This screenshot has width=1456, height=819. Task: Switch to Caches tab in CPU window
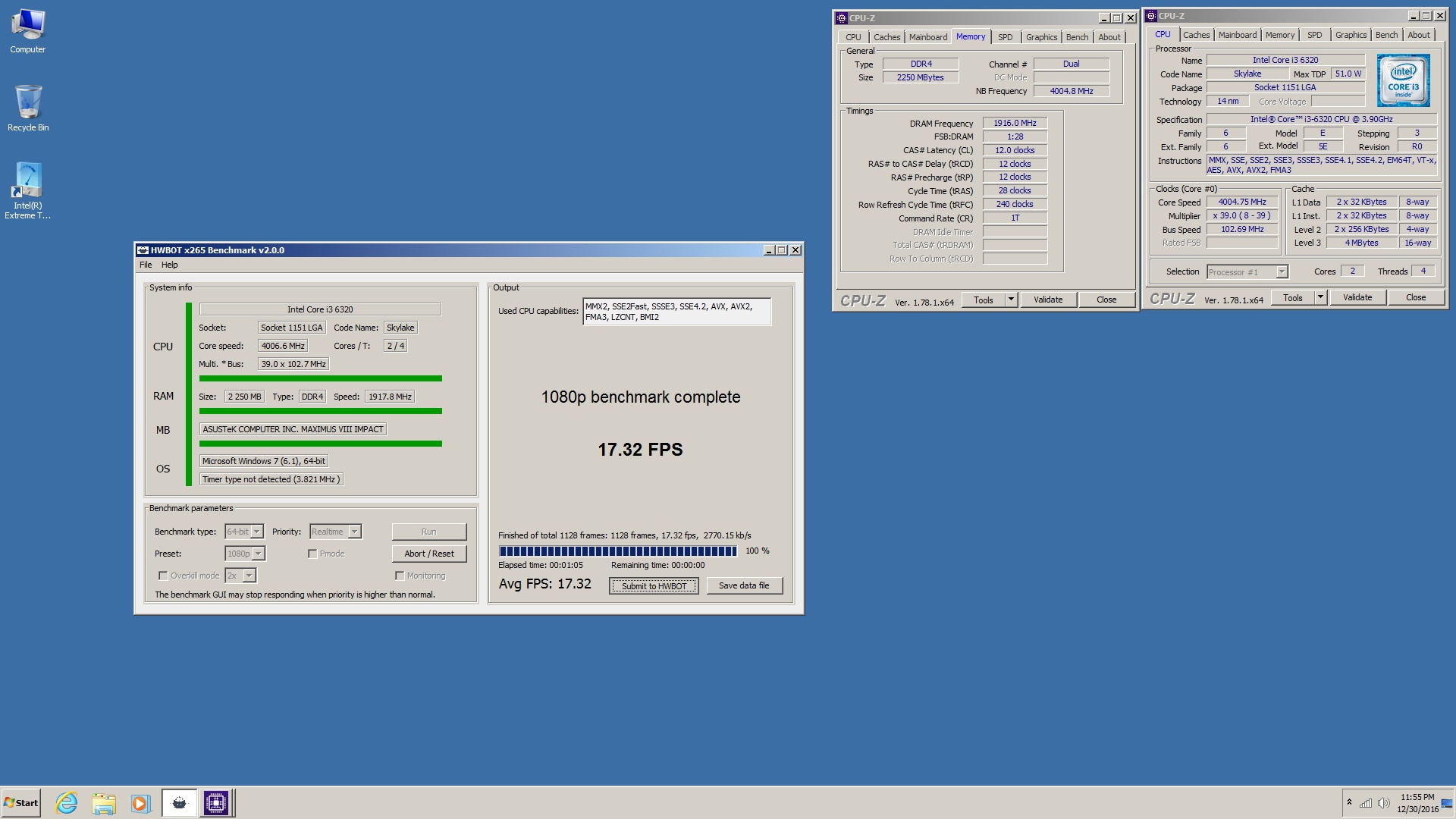1196,35
